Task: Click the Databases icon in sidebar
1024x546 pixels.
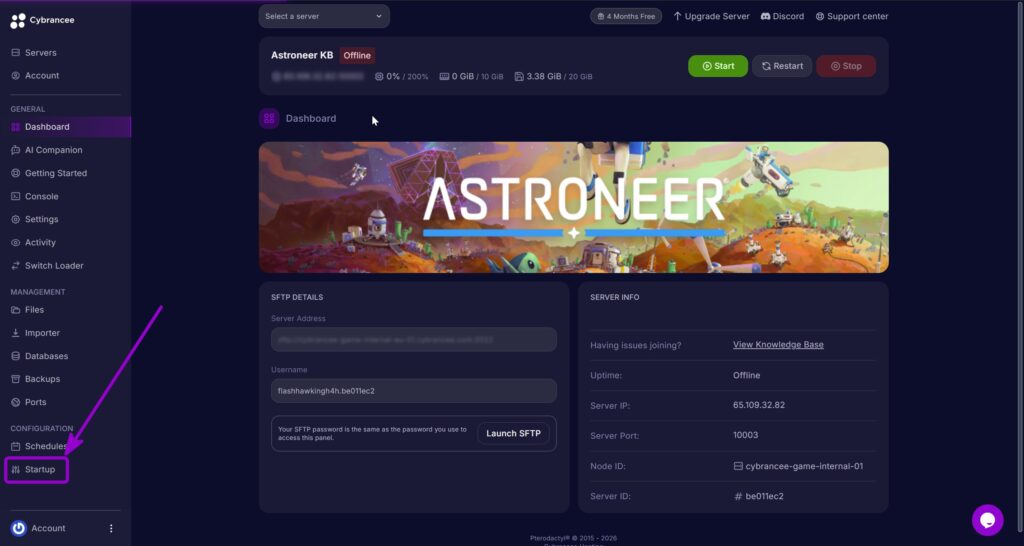Action: pyautogui.click(x=16, y=356)
